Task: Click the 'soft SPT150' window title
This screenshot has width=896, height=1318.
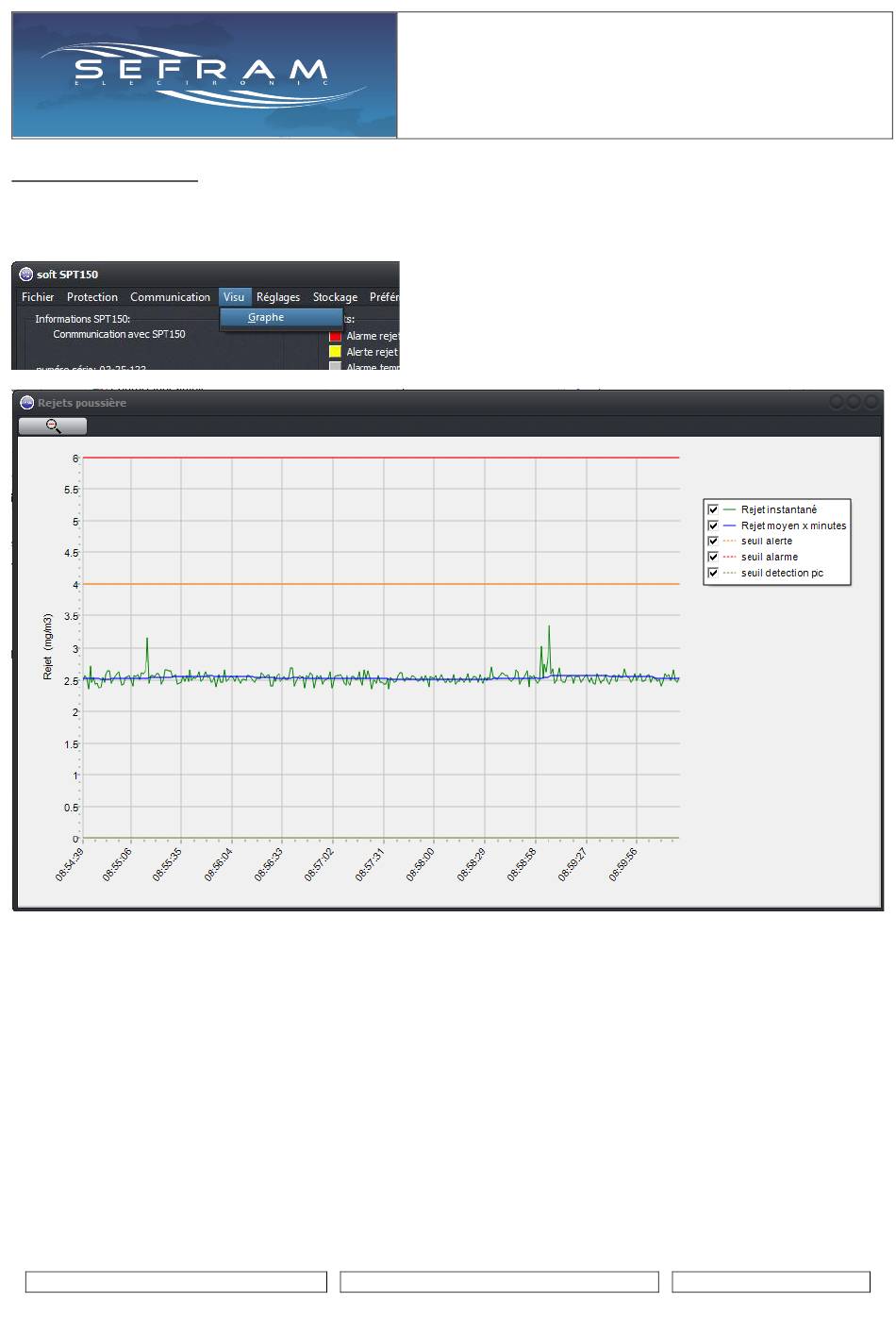Action: pos(67,275)
